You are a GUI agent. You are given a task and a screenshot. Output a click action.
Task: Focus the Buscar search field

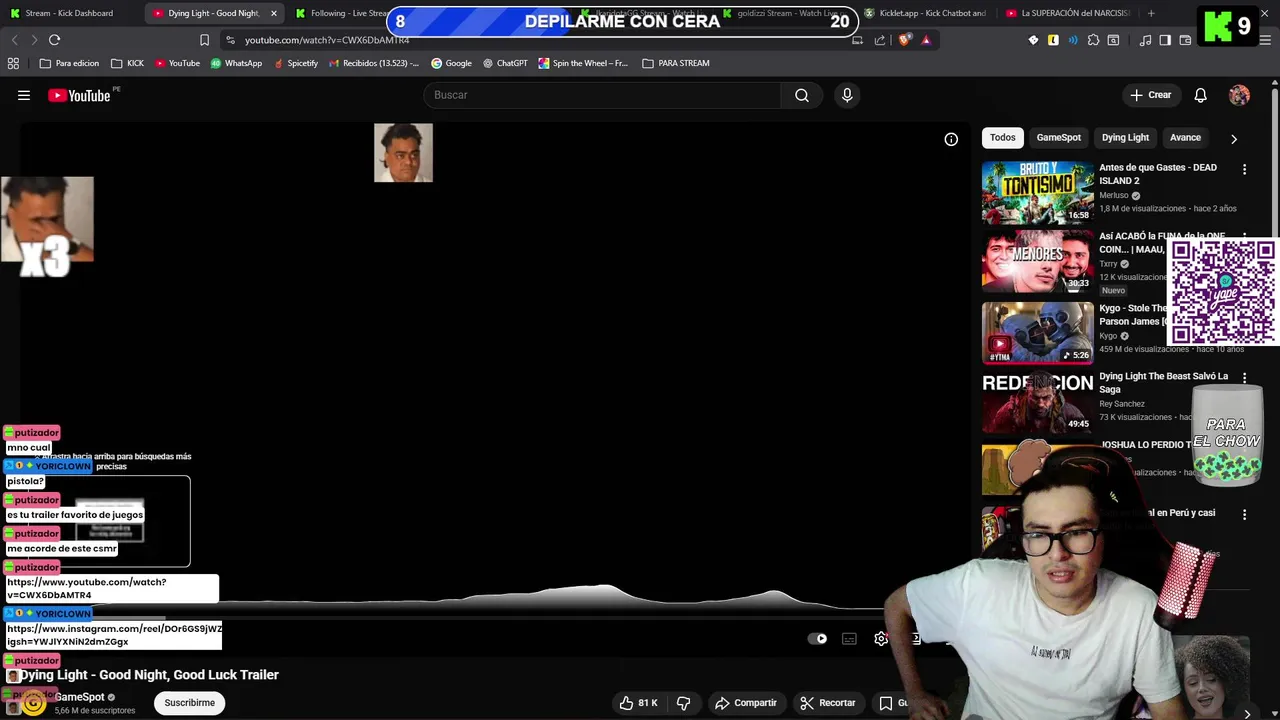(x=603, y=95)
